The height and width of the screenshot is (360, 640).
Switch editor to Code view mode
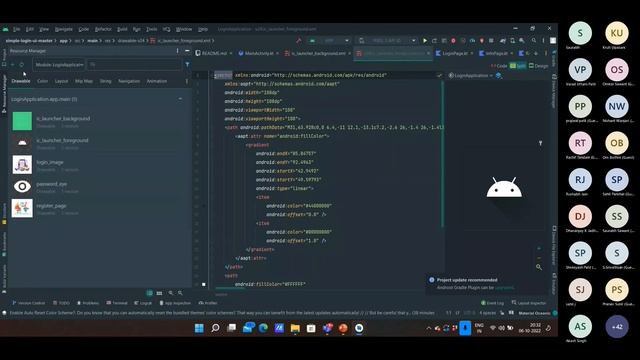pyautogui.click(x=499, y=66)
